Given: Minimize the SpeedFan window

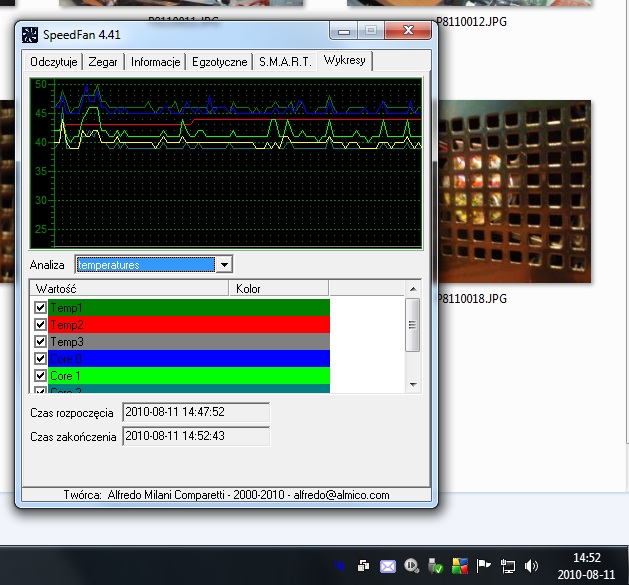Looking at the screenshot, I should click(x=343, y=31).
